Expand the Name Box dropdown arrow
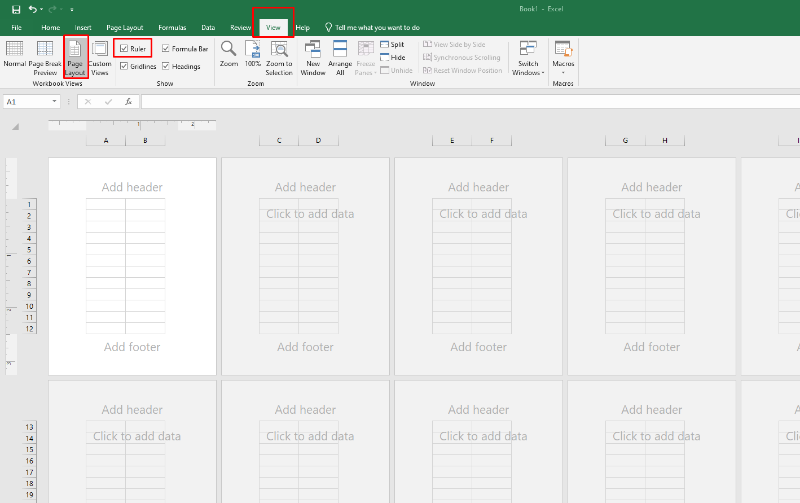The width and height of the screenshot is (800, 503). pos(55,102)
